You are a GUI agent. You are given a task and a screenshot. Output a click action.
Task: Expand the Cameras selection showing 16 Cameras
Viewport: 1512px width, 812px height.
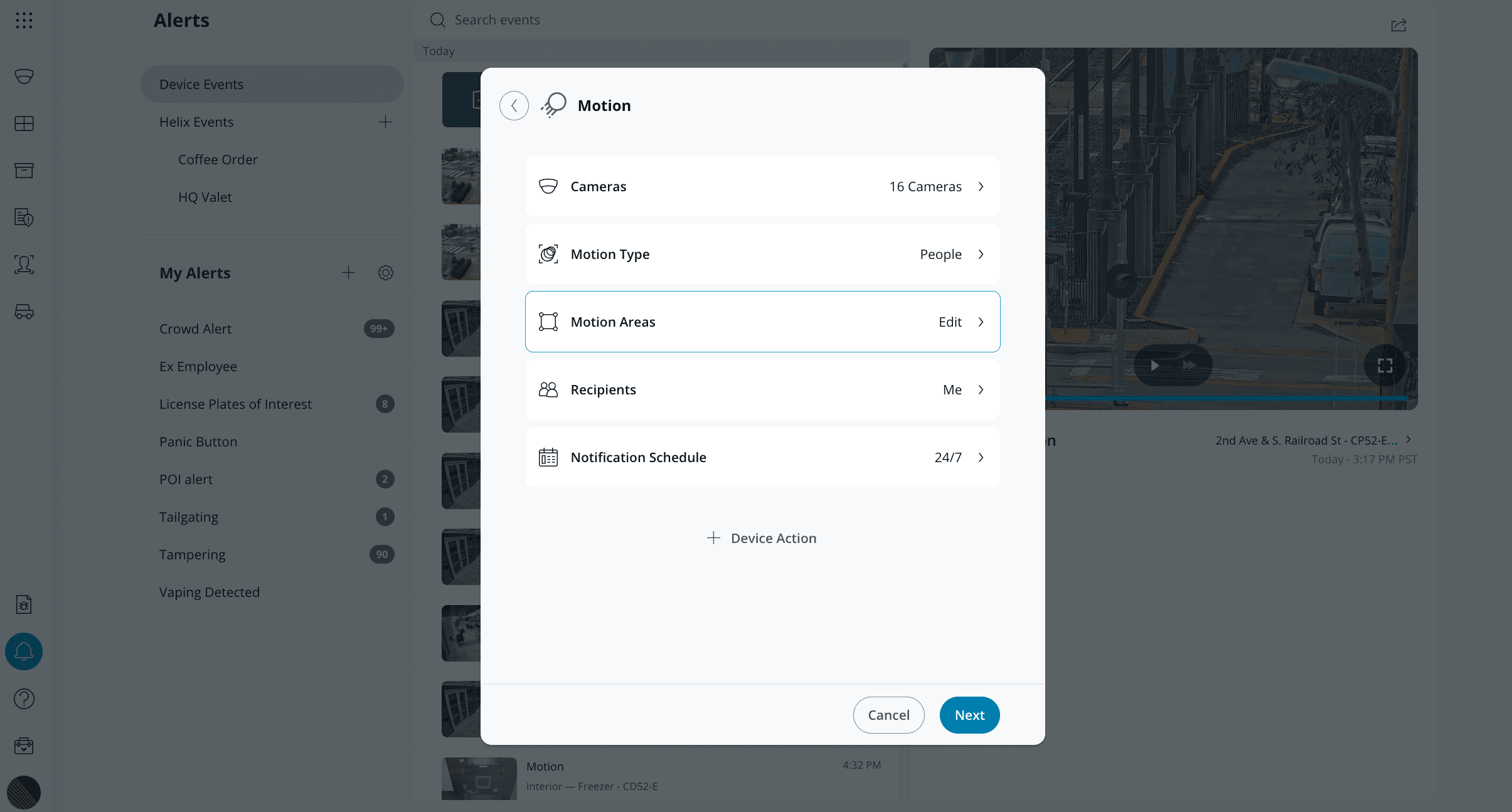pos(761,186)
